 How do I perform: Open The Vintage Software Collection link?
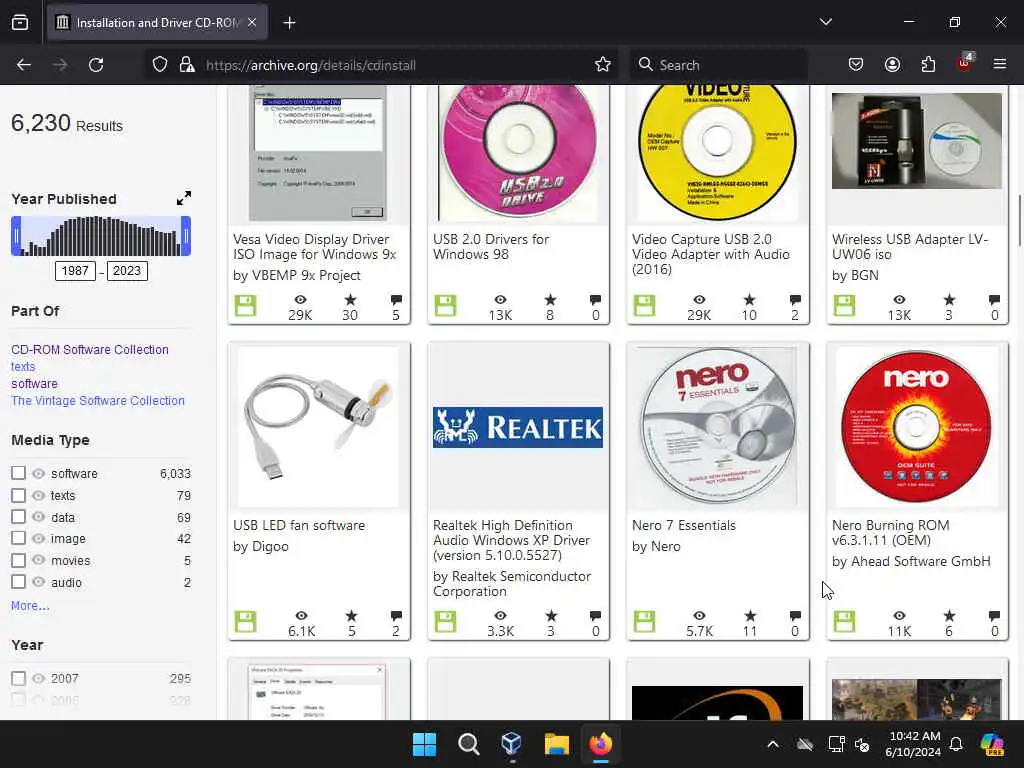click(97, 400)
